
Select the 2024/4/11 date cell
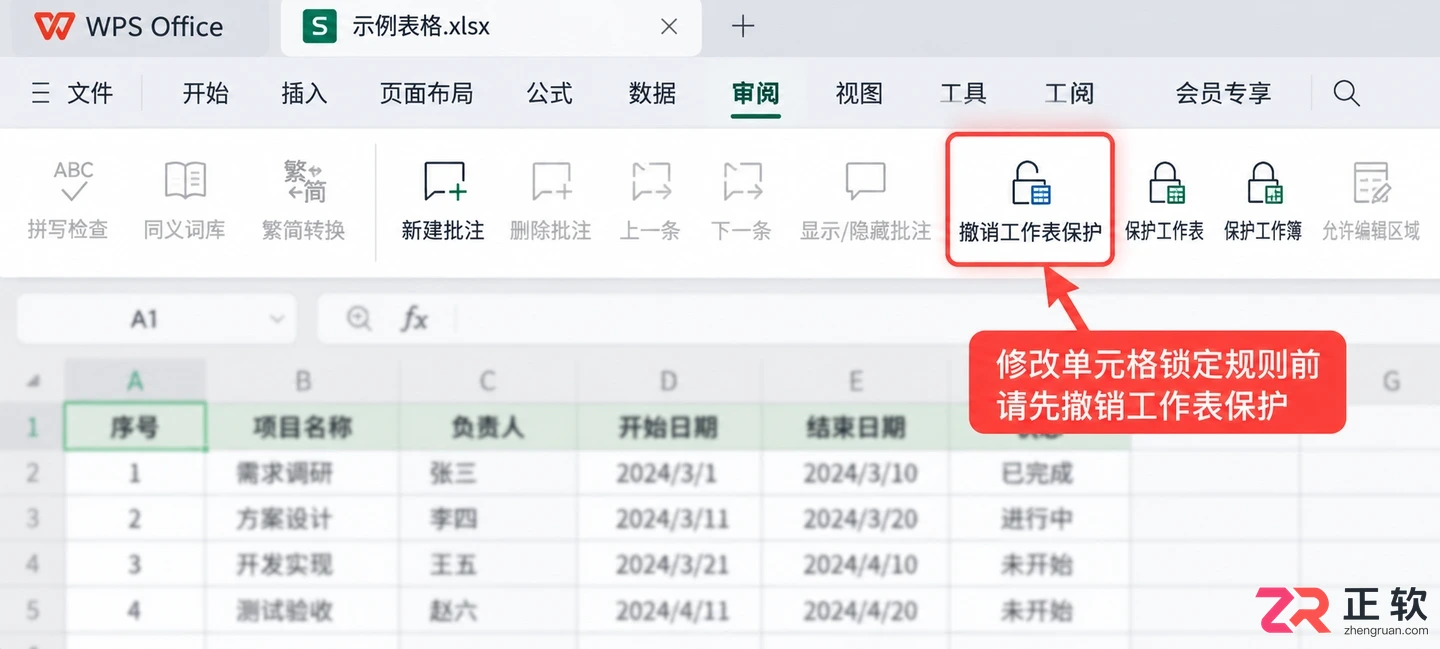(x=668, y=610)
